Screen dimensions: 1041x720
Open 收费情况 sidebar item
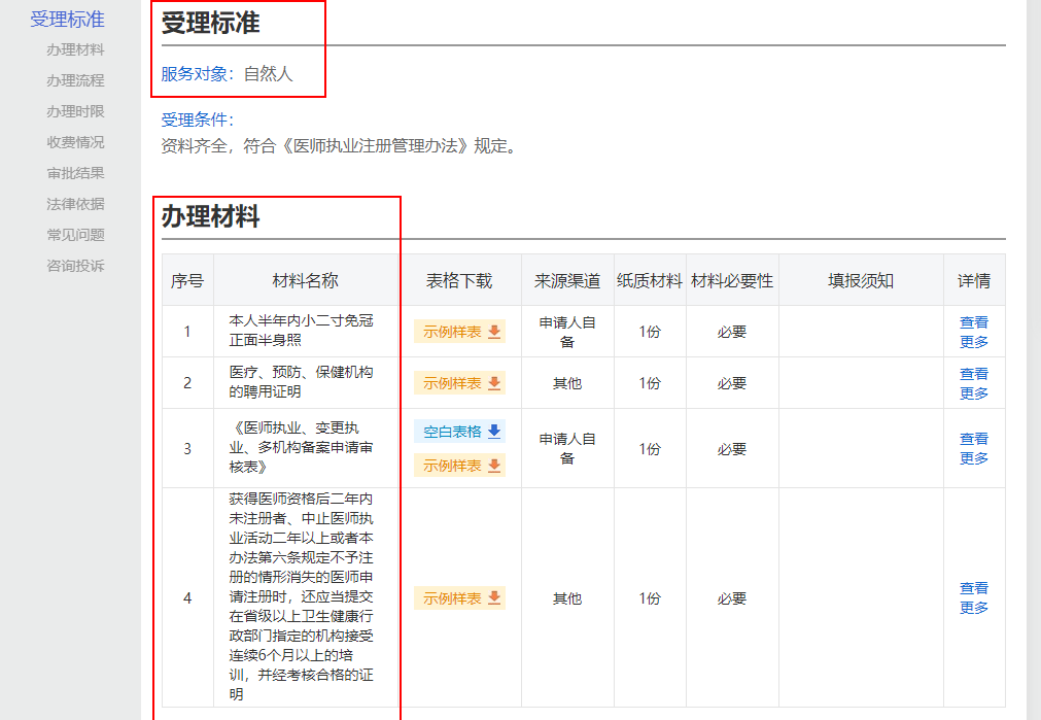click(x=75, y=143)
